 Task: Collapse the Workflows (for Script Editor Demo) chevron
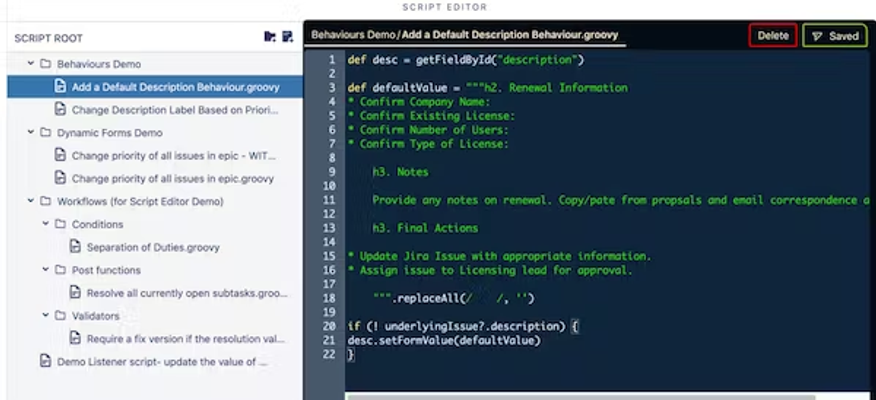click(31, 201)
